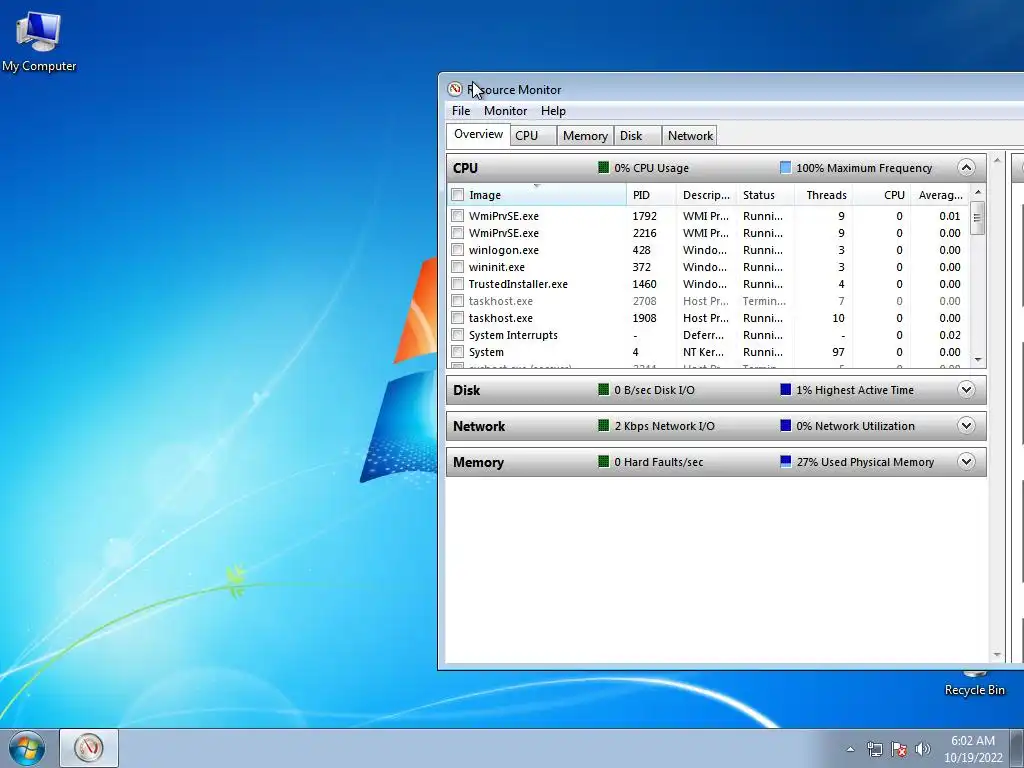This screenshot has width=1024, height=768.
Task: Check the System Interrupts checkbox
Action: tap(457, 334)
